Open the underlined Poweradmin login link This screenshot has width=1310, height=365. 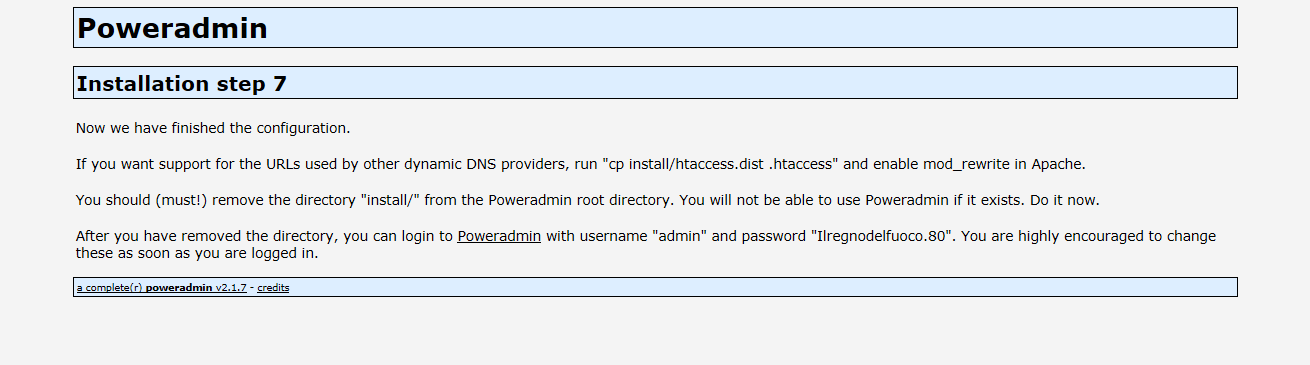[499, 237]
